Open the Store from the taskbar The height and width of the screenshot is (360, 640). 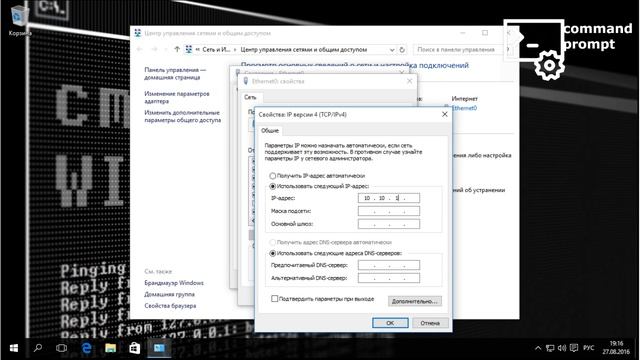[x=134, y=348]
